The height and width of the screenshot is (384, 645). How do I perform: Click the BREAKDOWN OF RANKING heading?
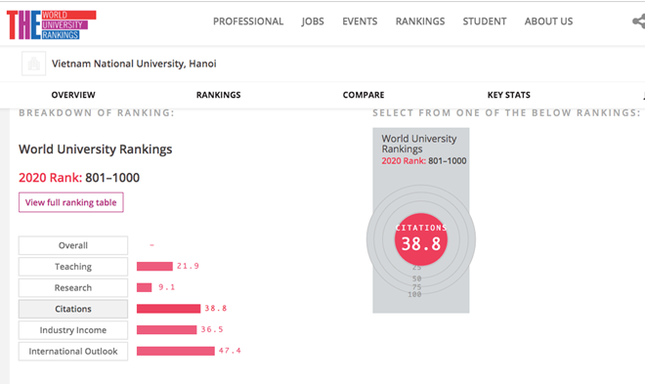coord(97,113)
